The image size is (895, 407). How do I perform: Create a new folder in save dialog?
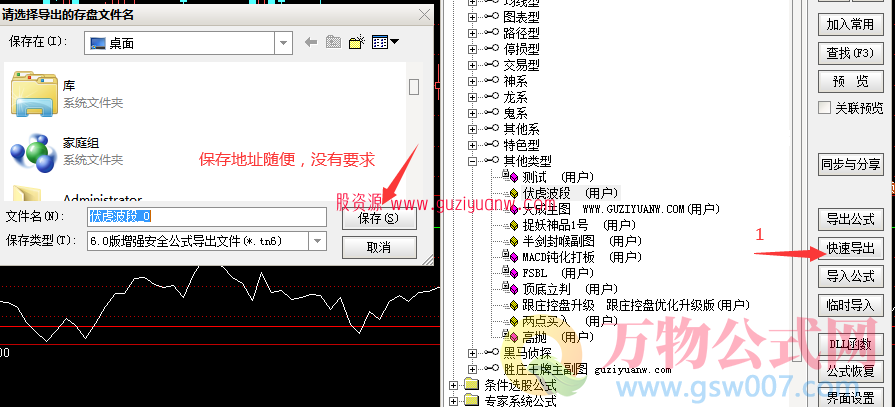357,42
